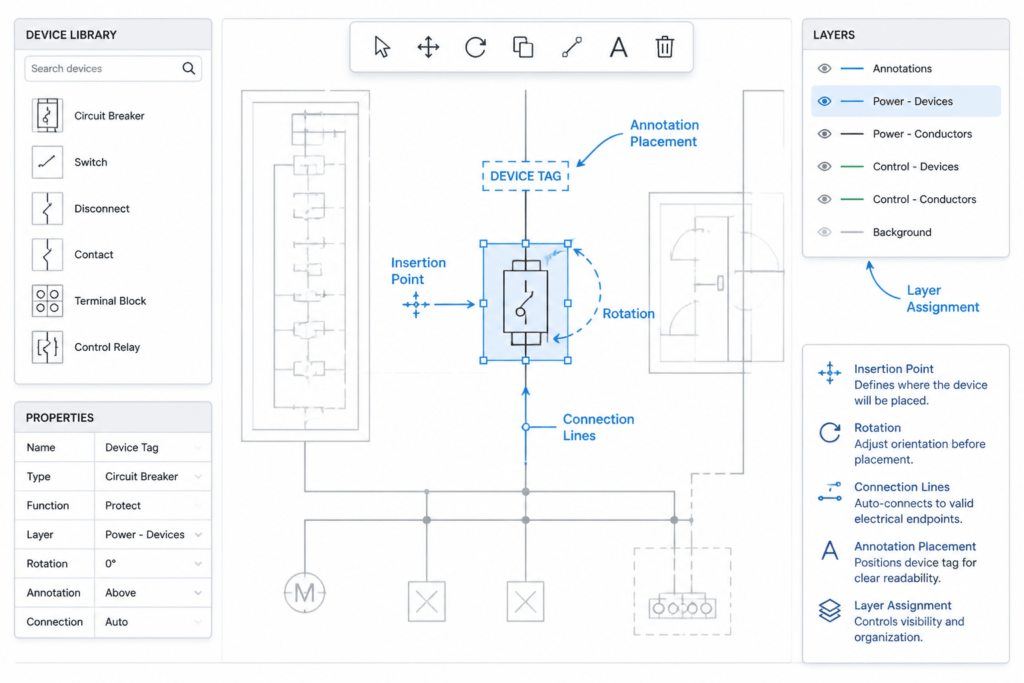This screenshot has width=1024, height=683.
Task: Click the Terminal Block library label
Action: [x=110, y=301]
